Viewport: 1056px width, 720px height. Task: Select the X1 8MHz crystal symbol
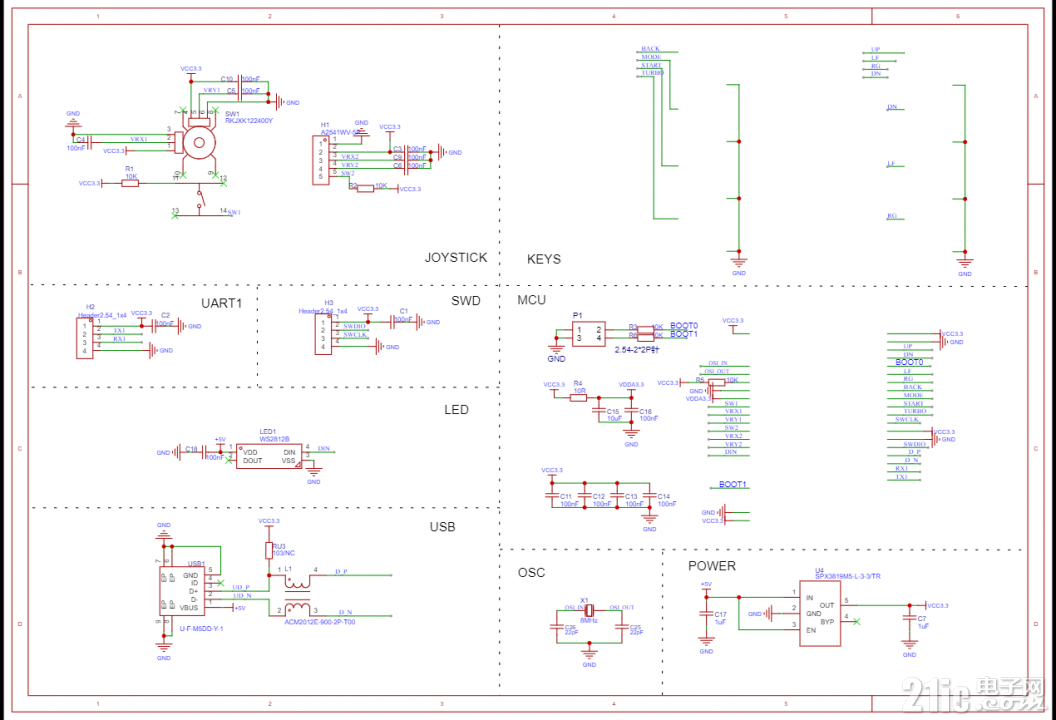click(589, 610)
